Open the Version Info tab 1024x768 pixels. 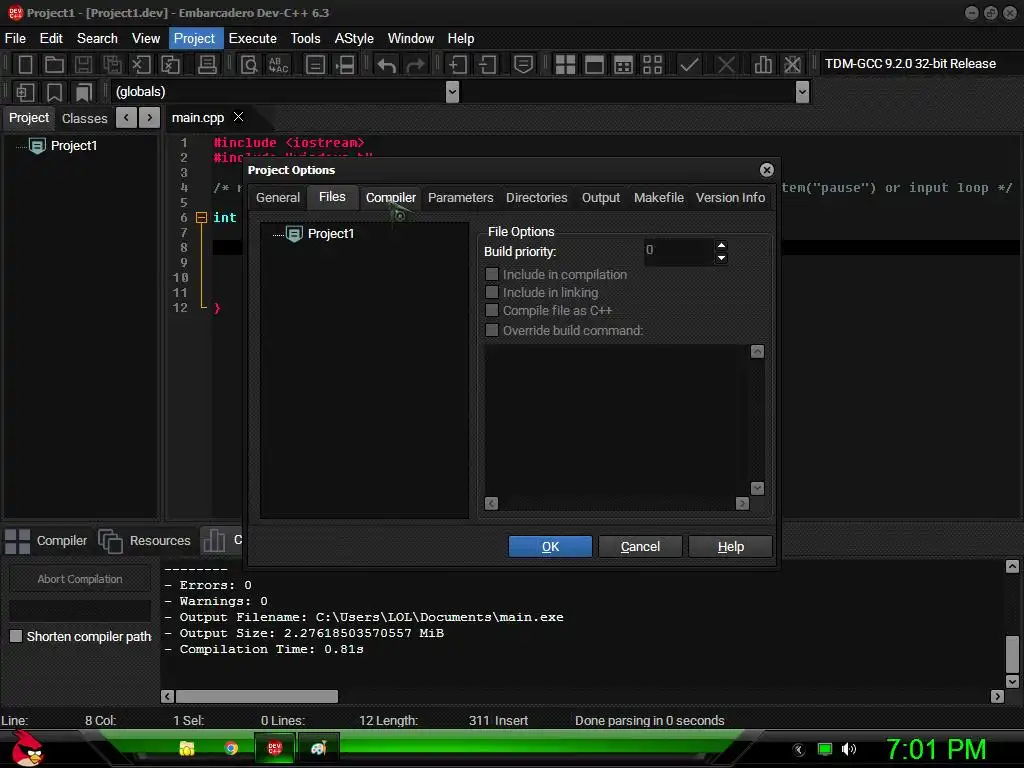pyautogui.click(x=730, y=197)
